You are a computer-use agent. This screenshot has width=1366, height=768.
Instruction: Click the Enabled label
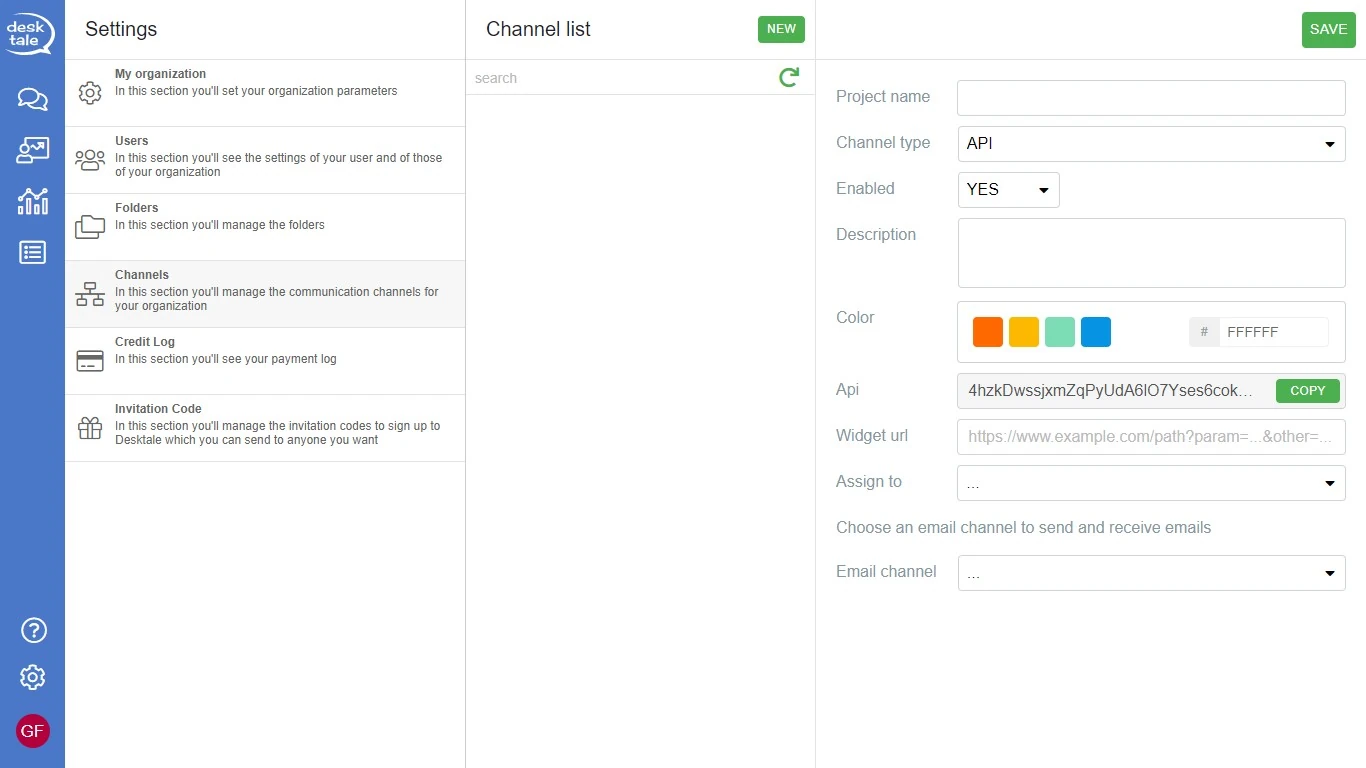point(865,189)
